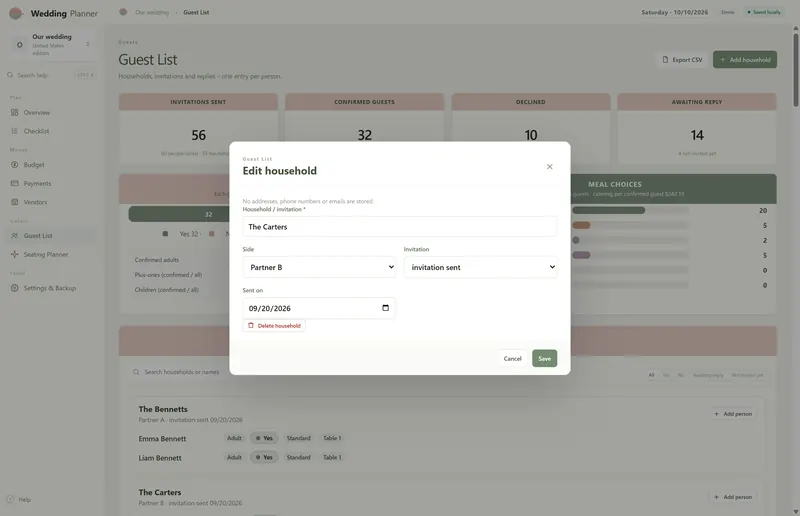Click the Settings & Backup gear icon

[14, 288]
